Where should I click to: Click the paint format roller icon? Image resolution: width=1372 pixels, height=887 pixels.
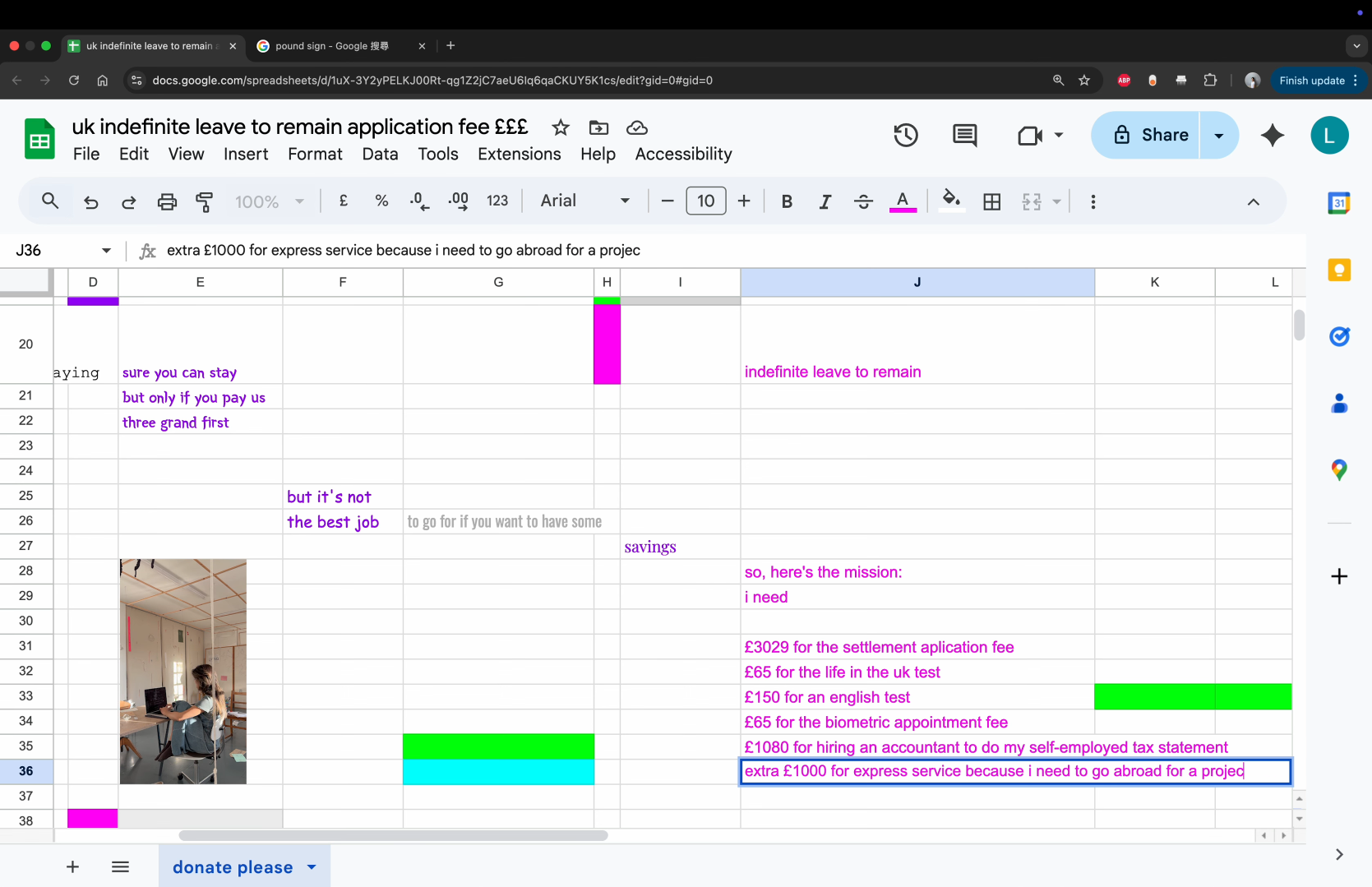204,201
